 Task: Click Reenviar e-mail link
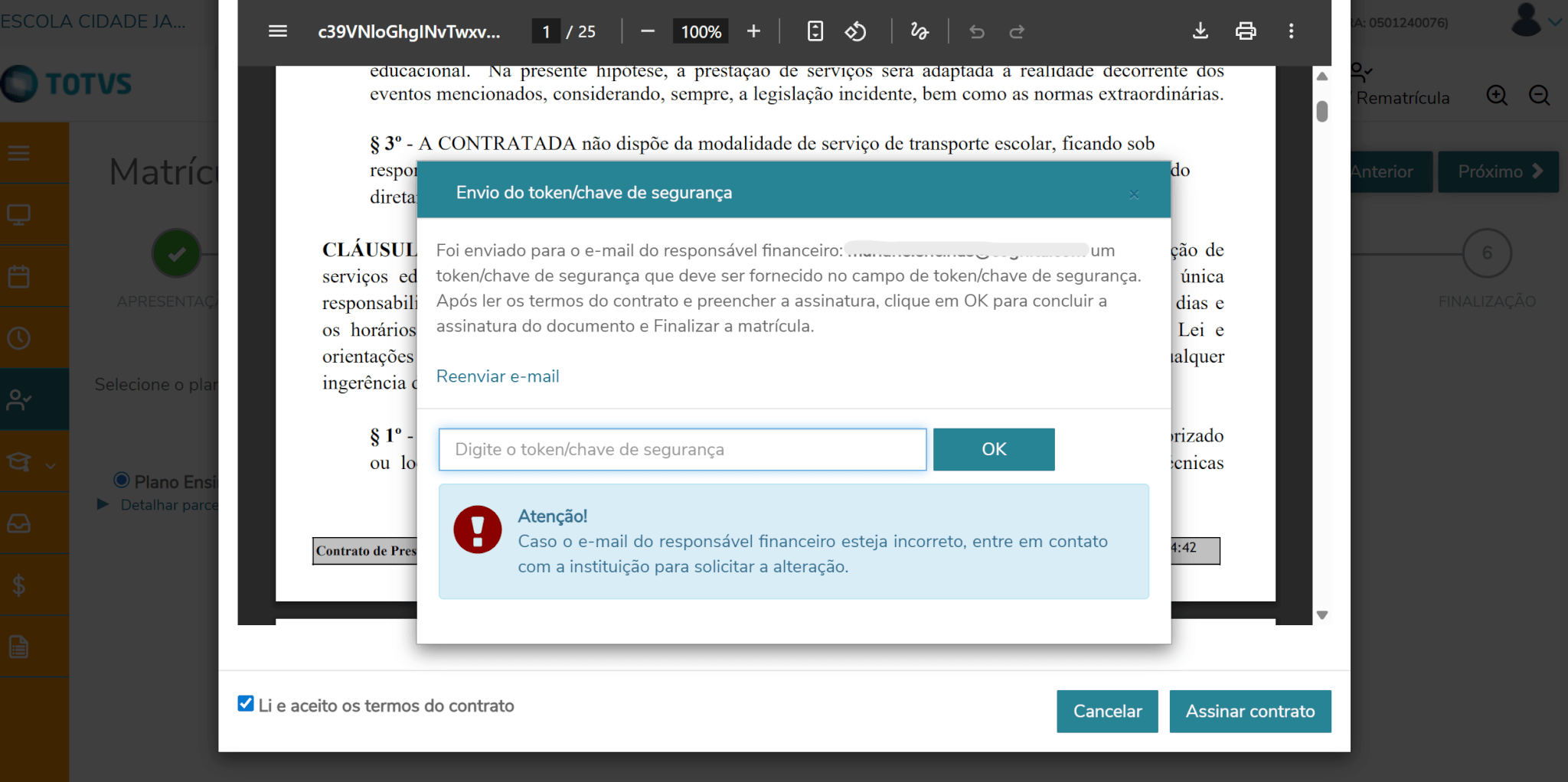498,376
